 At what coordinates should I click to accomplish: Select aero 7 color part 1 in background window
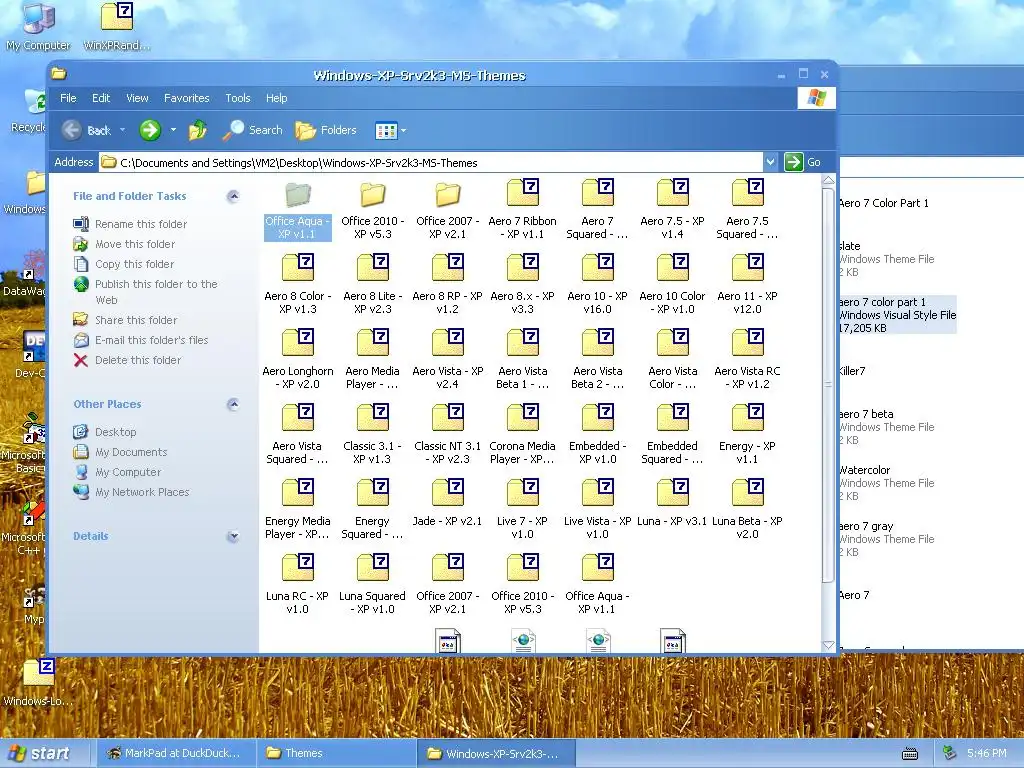click(897, 315)
